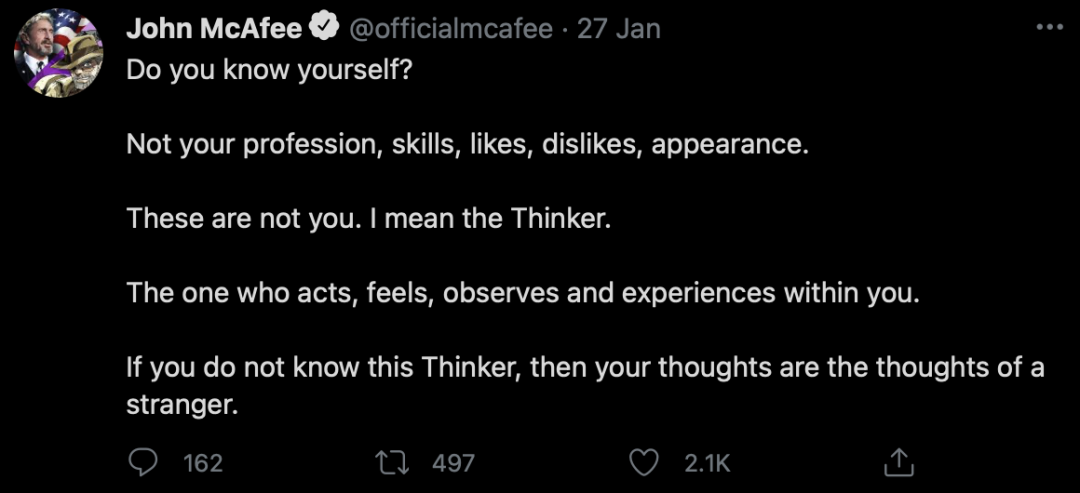Click the 497 retweets count
Viewport: 1080px width, 493px height.
click(453, 463)
